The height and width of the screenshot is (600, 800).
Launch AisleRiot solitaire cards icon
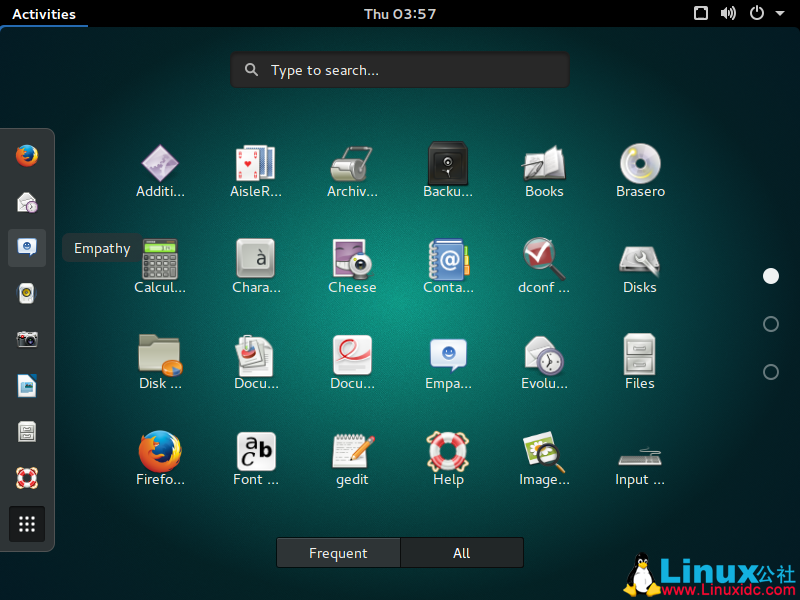[x=256, y=164]
